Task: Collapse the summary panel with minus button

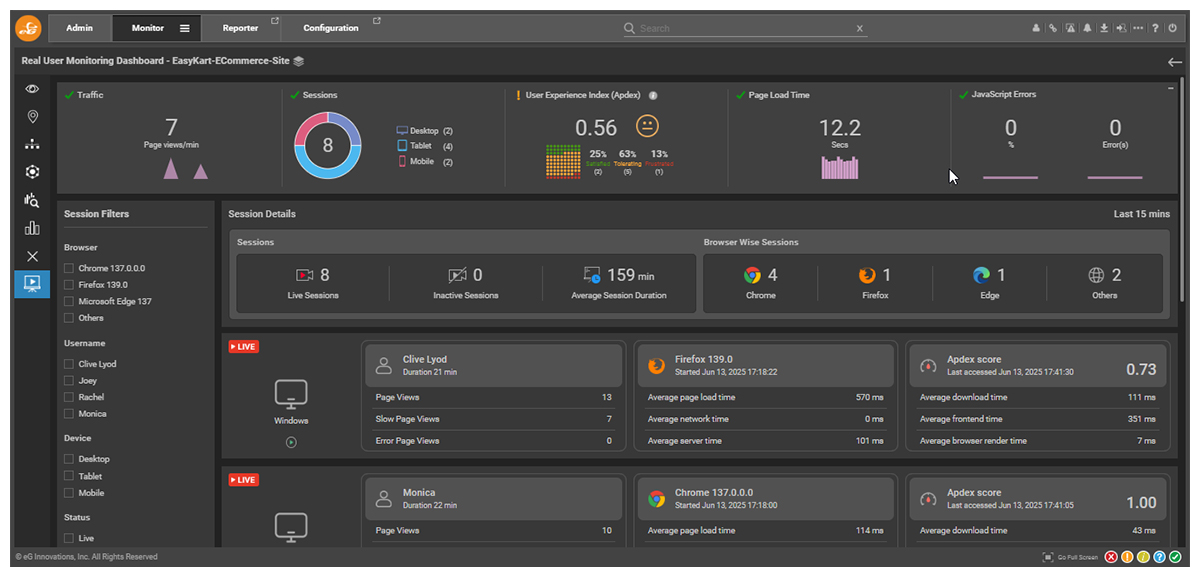Action: (x=1170, y=89)
